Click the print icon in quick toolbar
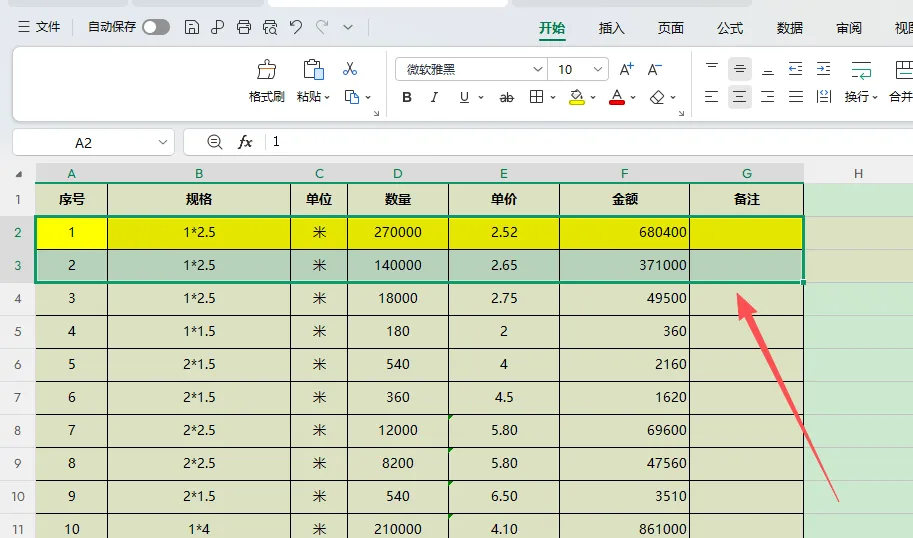 [244, 27]
